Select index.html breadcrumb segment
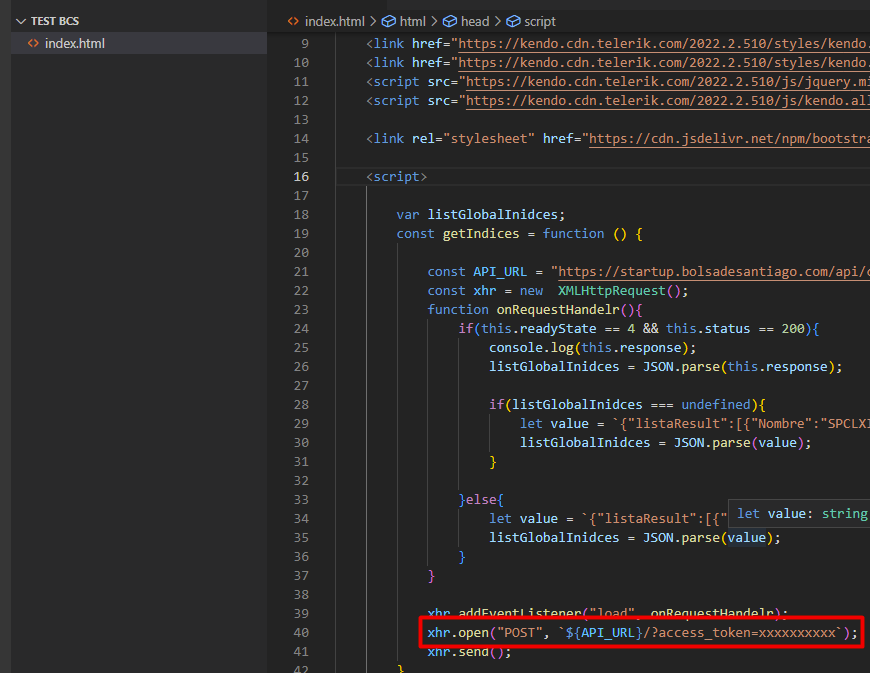This screenshot has width=870, height=673. pos(335,22)
